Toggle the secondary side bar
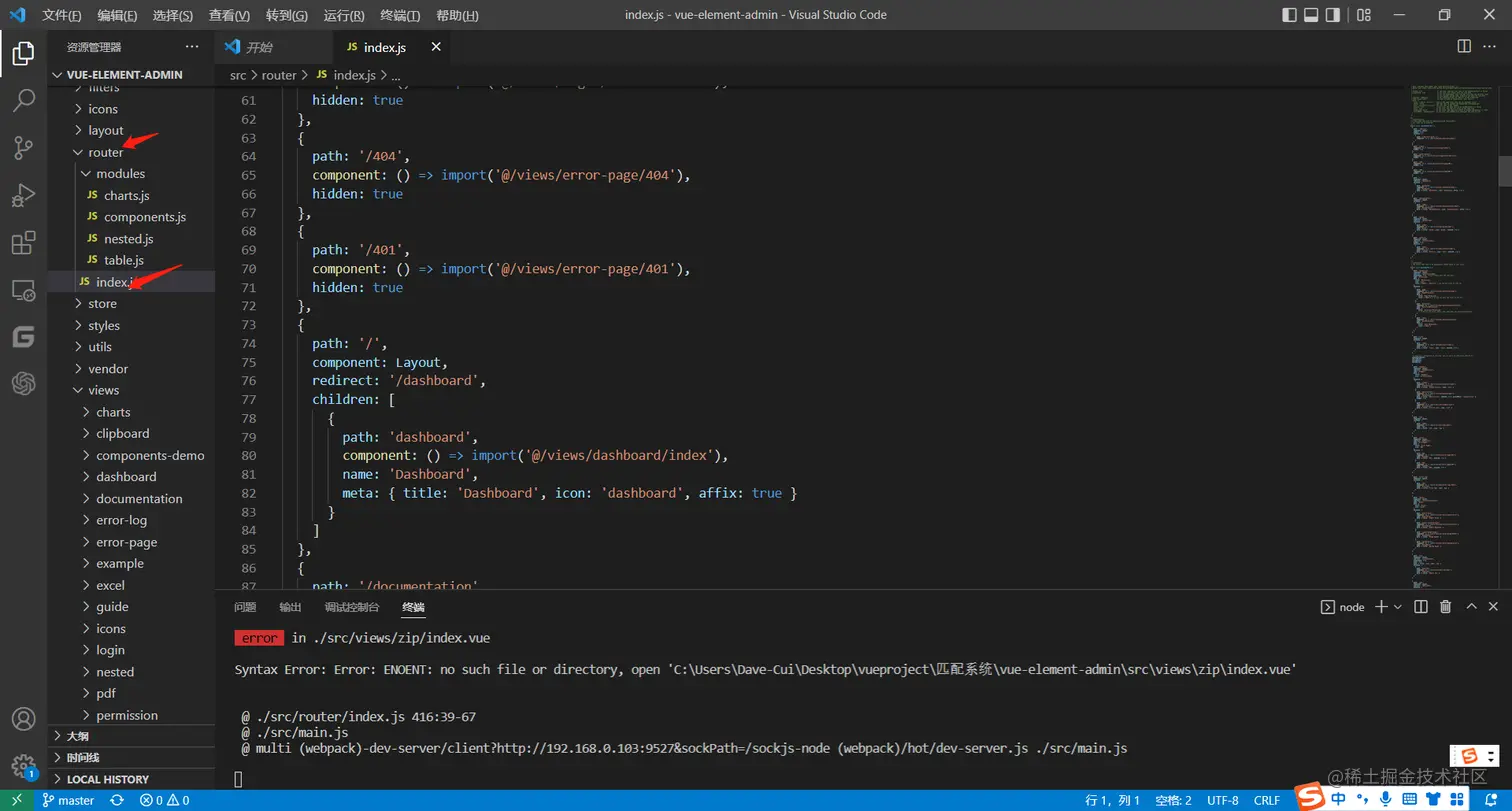Screen dimensions: 1512x811 point(1333,15)
